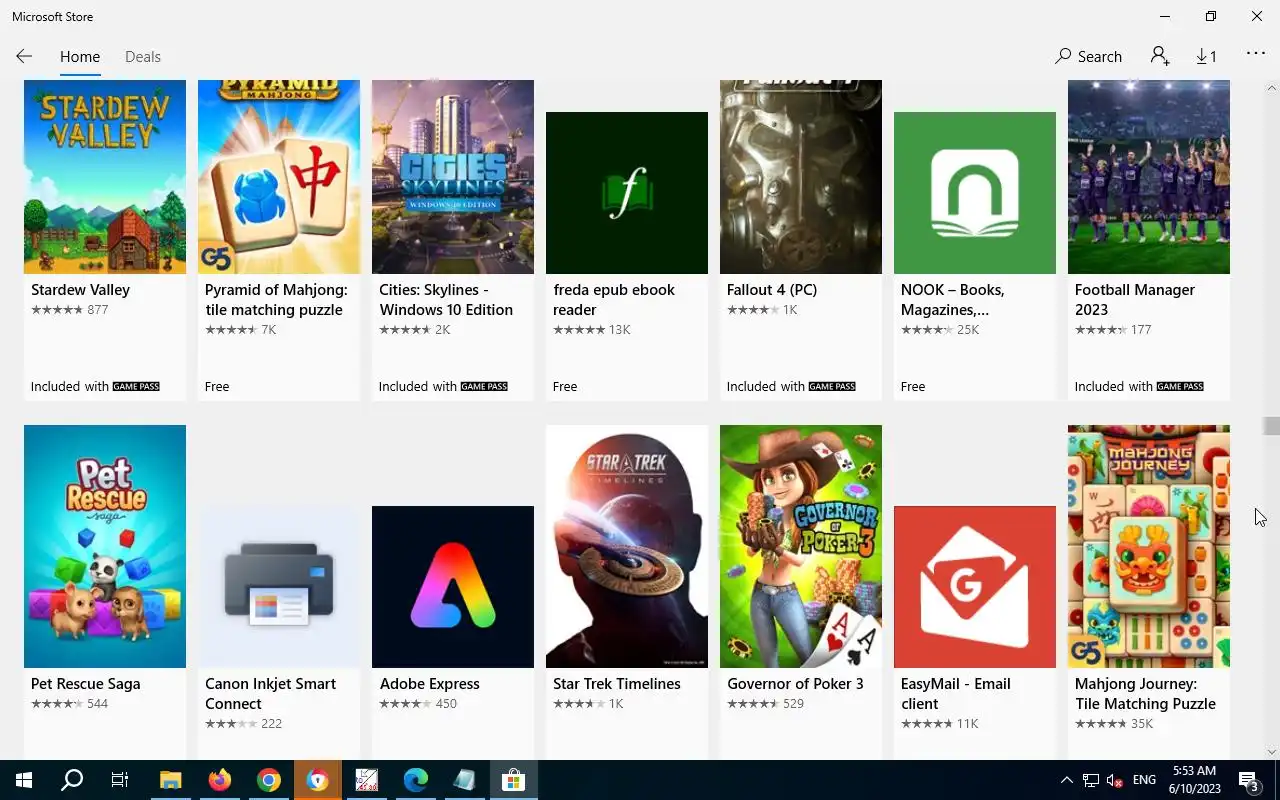Click Game Pass label under Stardew Valley
Image resolution: width=1280 pixels, height=800 pixels.
coord(136,386)
